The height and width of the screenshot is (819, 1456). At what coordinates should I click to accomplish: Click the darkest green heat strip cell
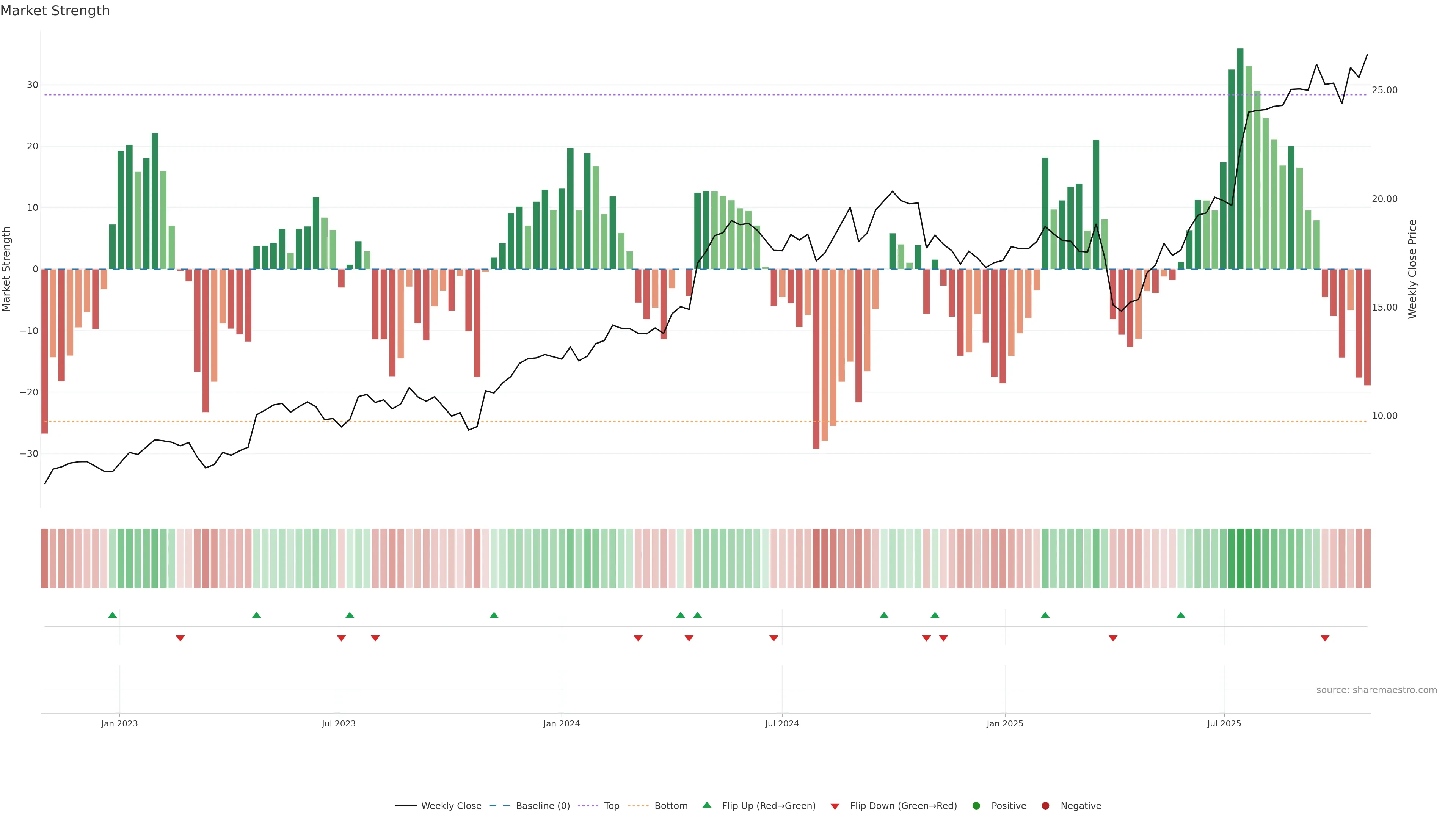(x=1240, y=558)
